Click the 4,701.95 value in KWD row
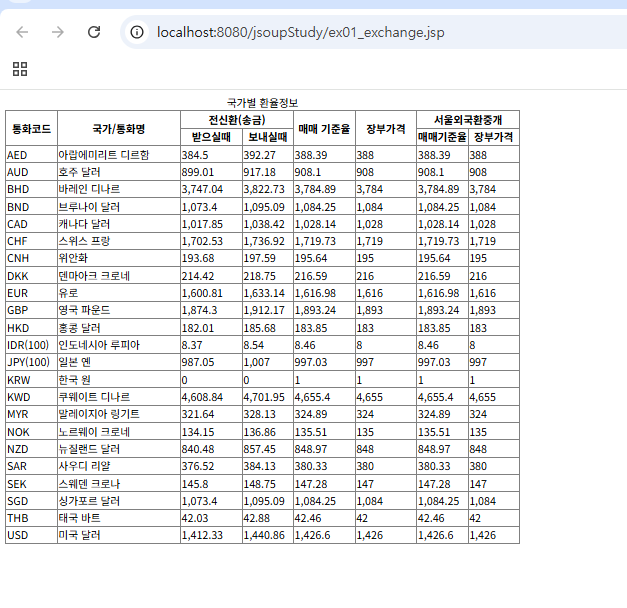The height and width of the screenshot is (608, 627). [x=264, y=397]
